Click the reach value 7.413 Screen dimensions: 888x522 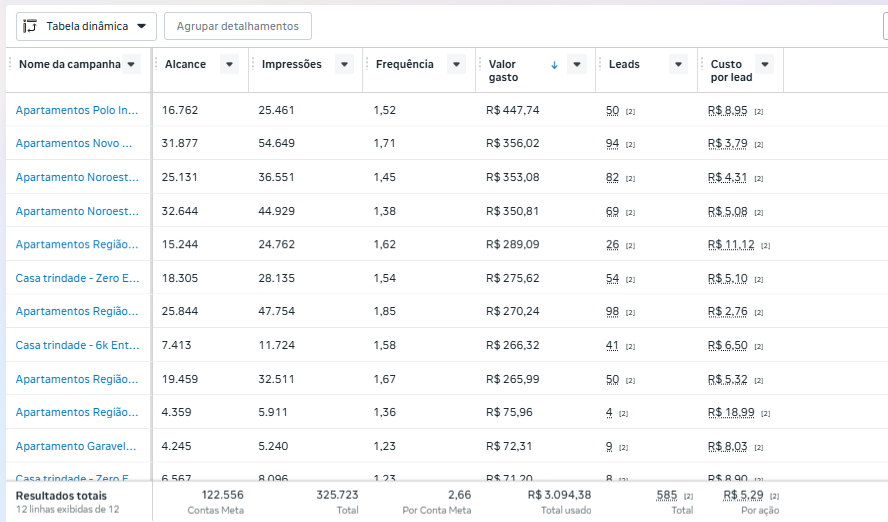(176, 345)
